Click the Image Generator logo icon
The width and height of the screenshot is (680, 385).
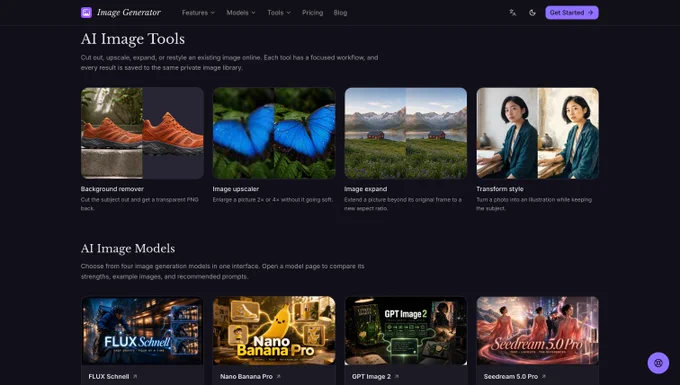click(86, 13)
